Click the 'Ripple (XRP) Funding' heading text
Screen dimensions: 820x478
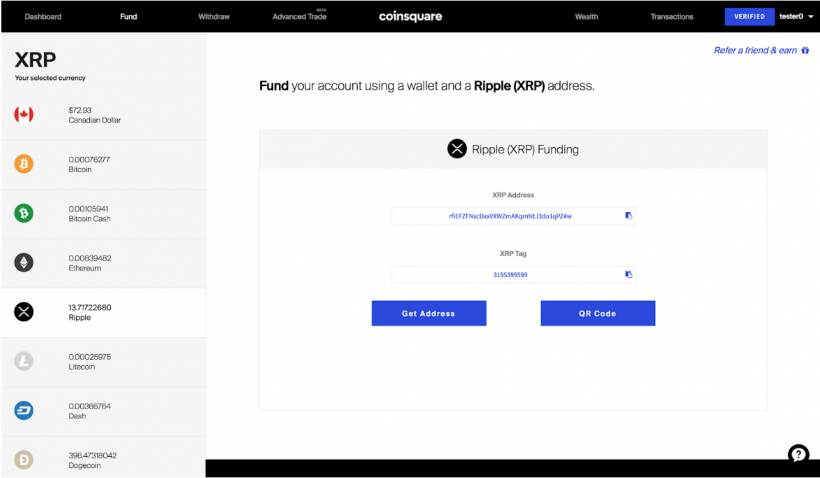pyautogui.click(x=525, y=150)
